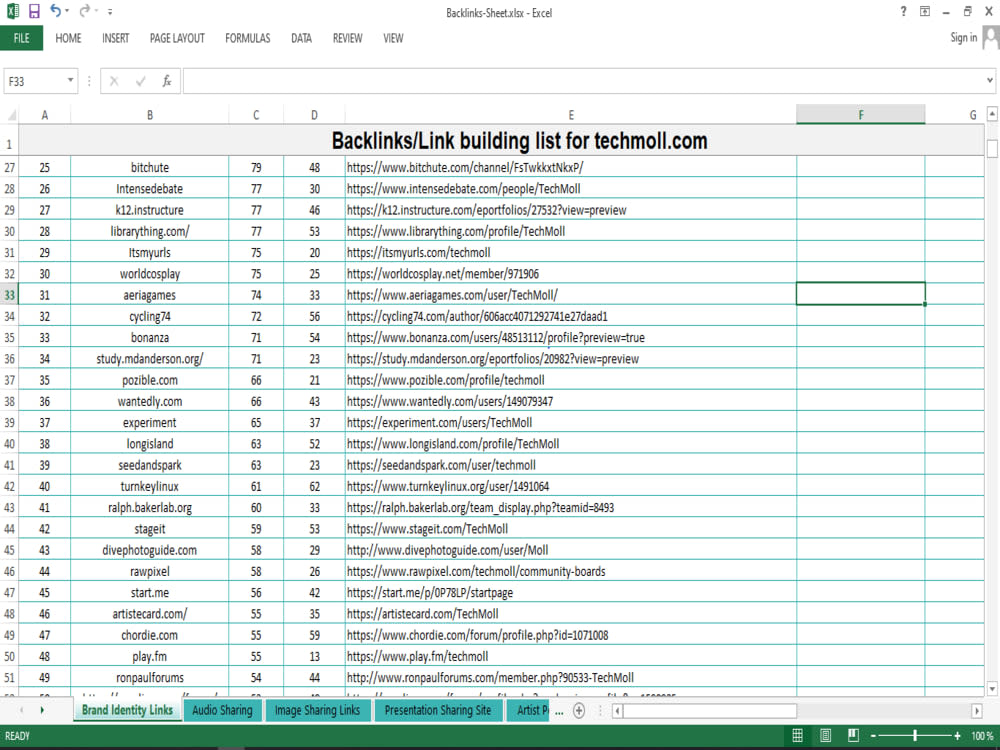
Task: Switch to Page Break Preview icon
Action: pyautogui.click(x=853, y=735)
